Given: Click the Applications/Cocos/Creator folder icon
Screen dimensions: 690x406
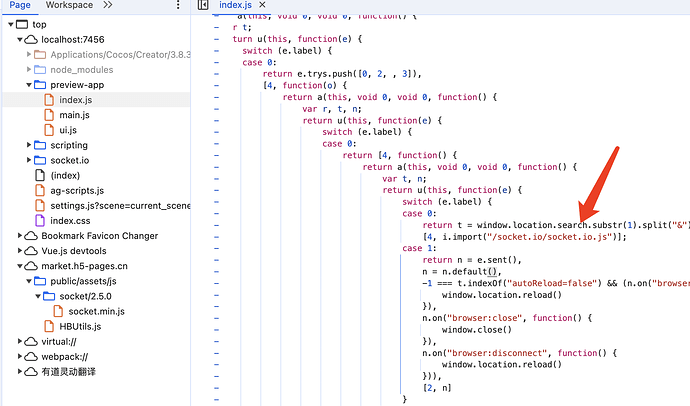Looking at the screenshot, I should [x=40, y=55].
